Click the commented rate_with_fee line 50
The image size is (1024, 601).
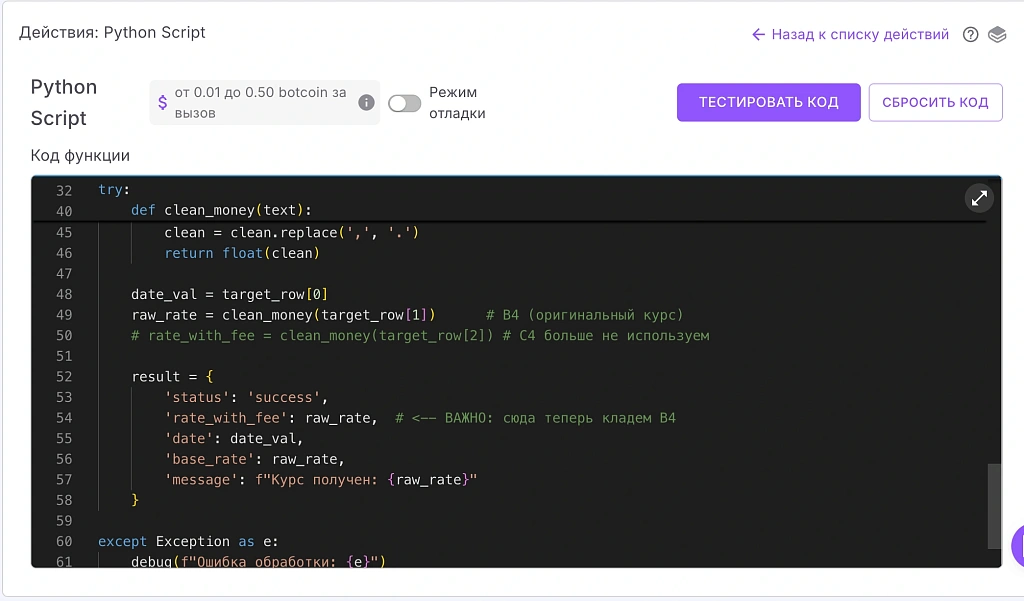tap(420, 336)
